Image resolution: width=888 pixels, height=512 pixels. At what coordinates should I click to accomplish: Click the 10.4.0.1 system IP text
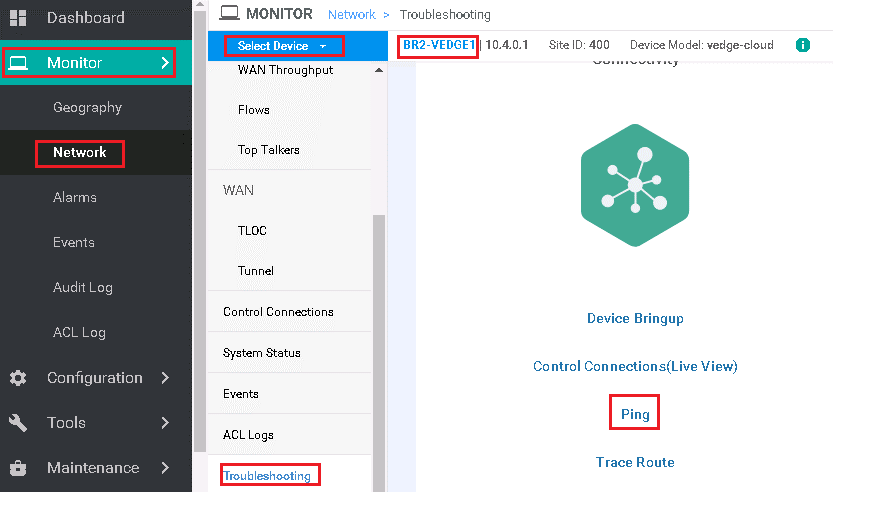tap(506, 45)
